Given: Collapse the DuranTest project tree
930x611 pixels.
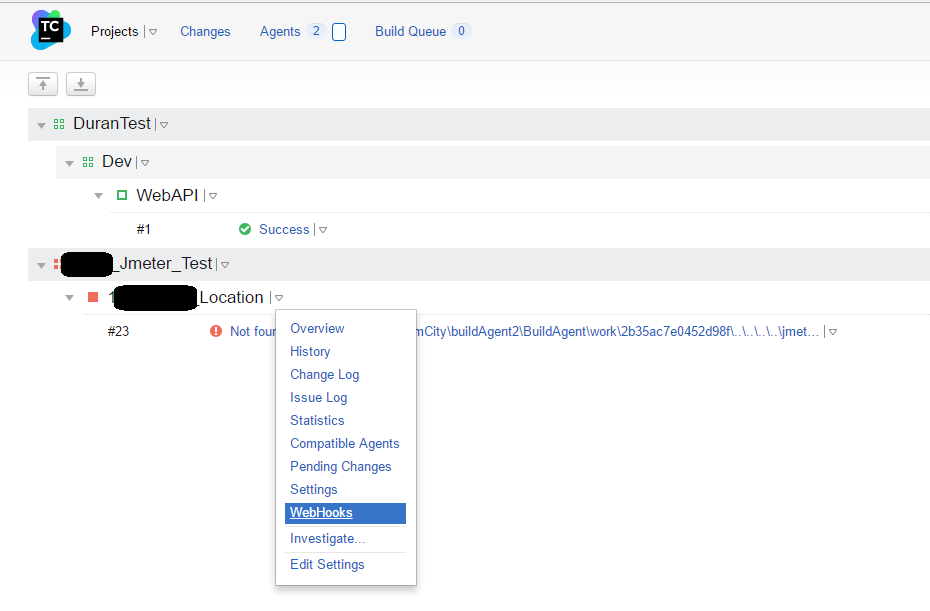Looking at the screenshot, I should tap(41, 125).
